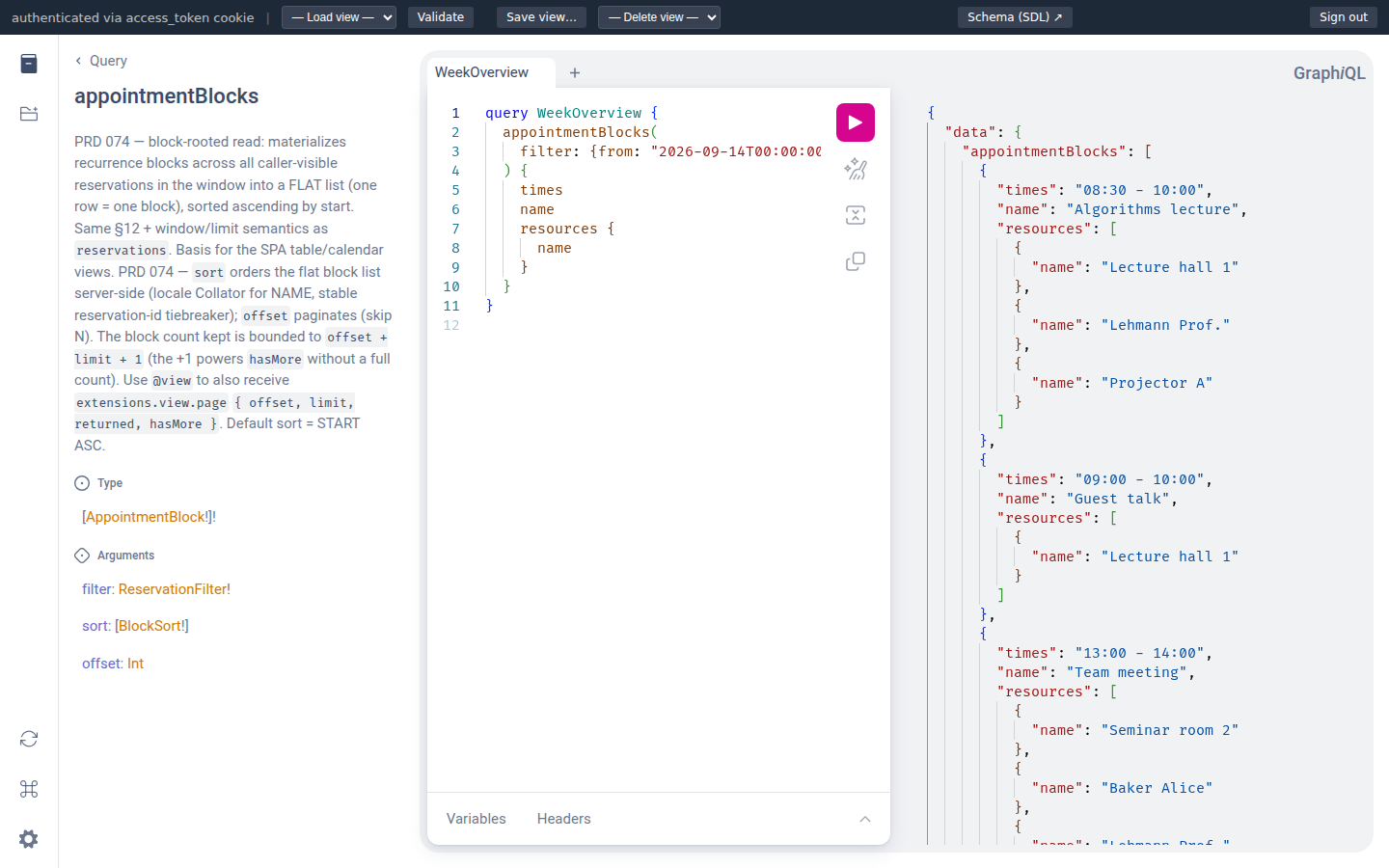Viewport: 1389px width, 868px height.
Task: Click the "data" key in results
Action: tap(970, 132)
